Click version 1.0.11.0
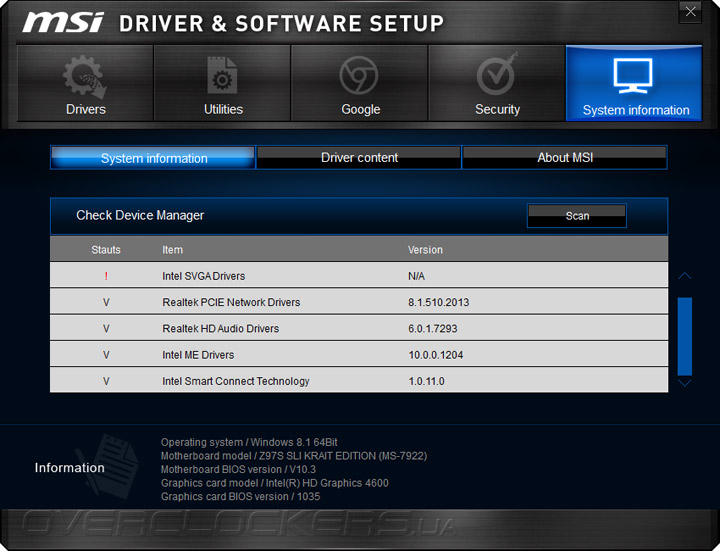Screen dimensions: 720x551 426,381
